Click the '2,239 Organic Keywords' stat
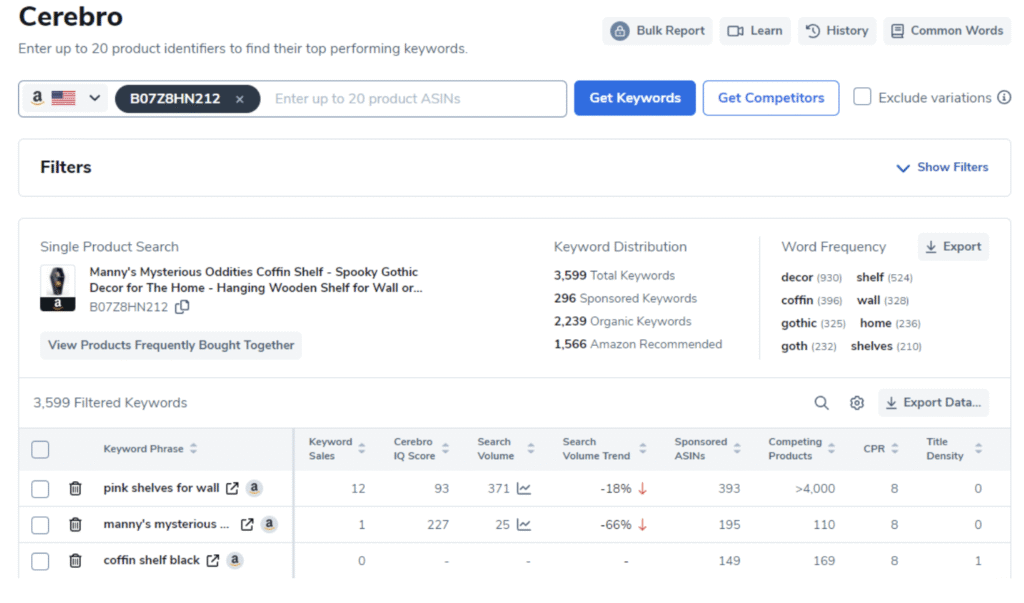This screenshot has width=1024, height=603. click(622, 321)
